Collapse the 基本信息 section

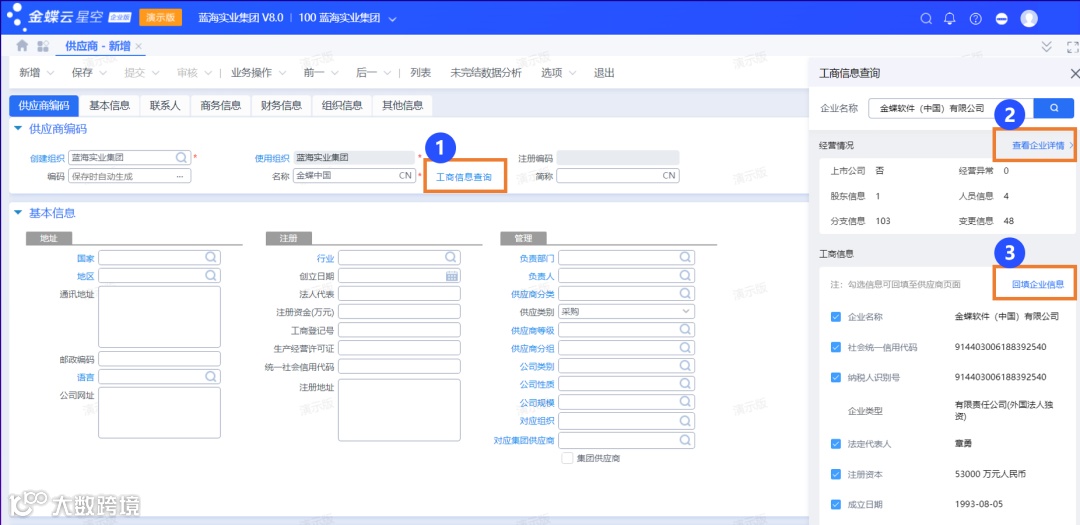[x=18, y=213]
